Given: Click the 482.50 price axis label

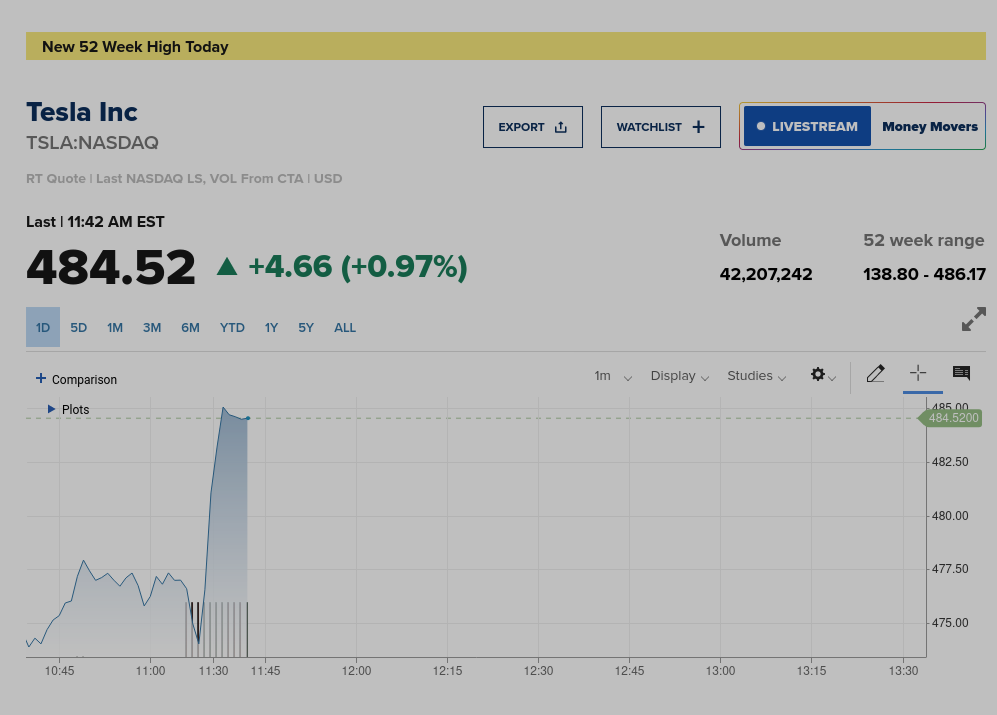Looking at the screenshot, I should [x=950, y=462].
